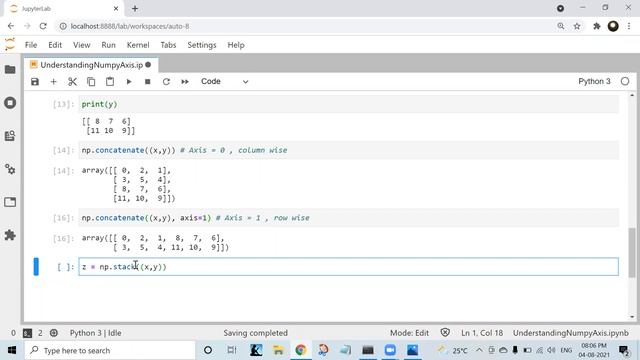Open browser extensions puzzle icon
The width and height of the screenshot is (640, 360).
click(x=597, y=26)
